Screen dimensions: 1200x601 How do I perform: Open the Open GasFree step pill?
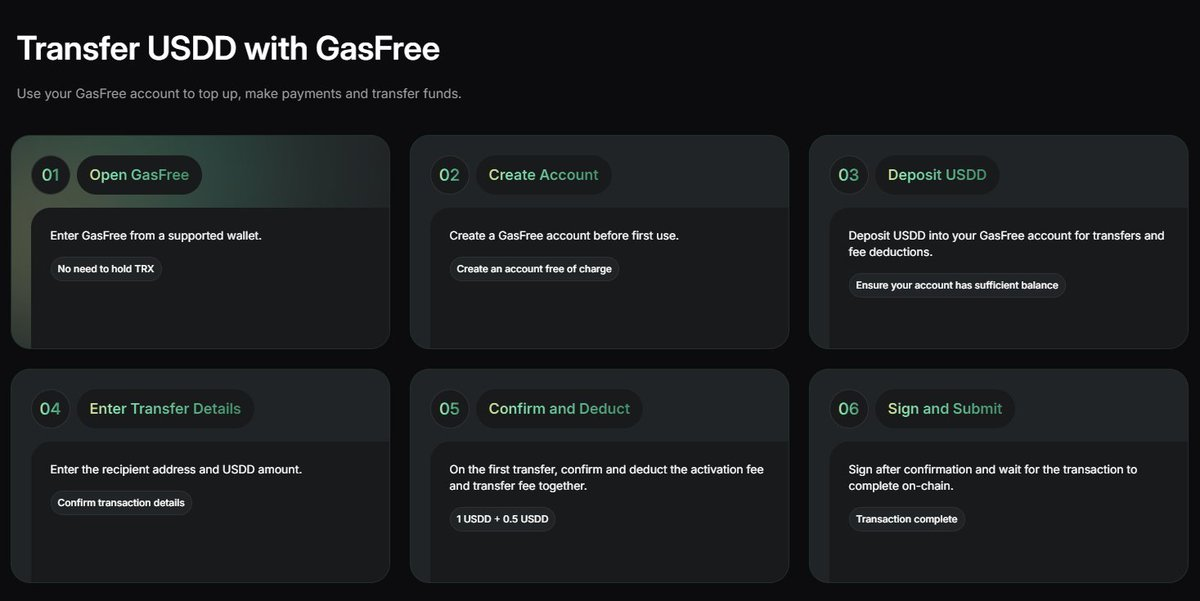click(x=139, y=175)
